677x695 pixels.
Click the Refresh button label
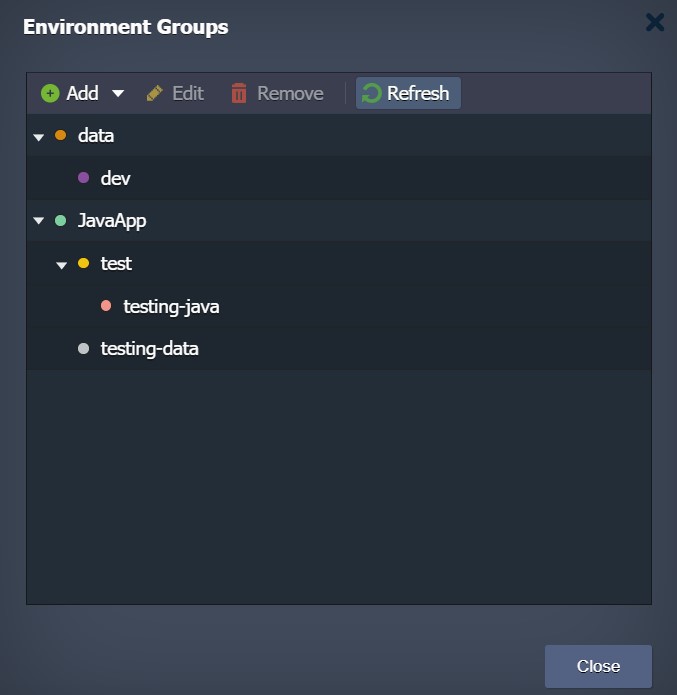pyautogui.click(x=418, y=94)
